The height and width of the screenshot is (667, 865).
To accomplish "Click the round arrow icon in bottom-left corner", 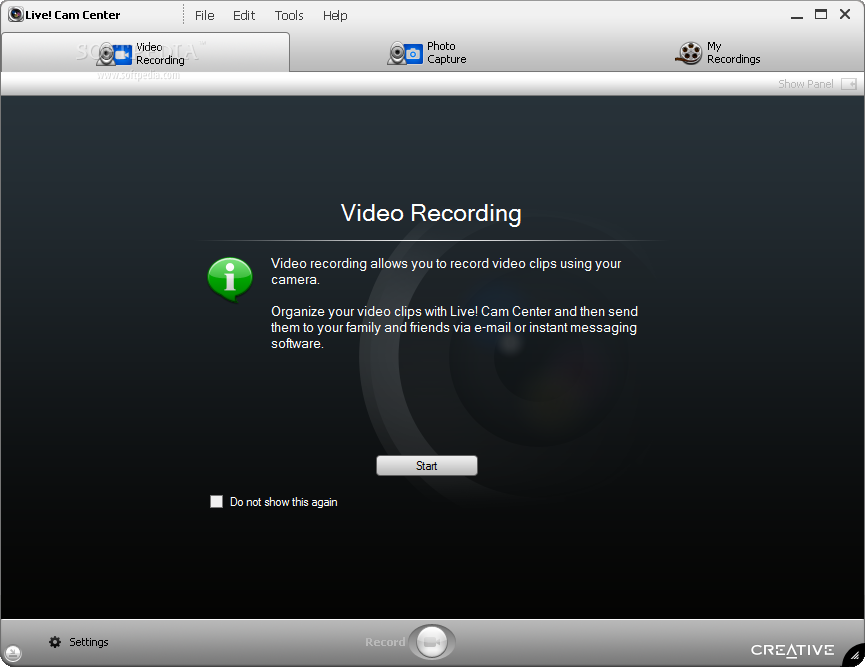I will (x=13, y=653).
